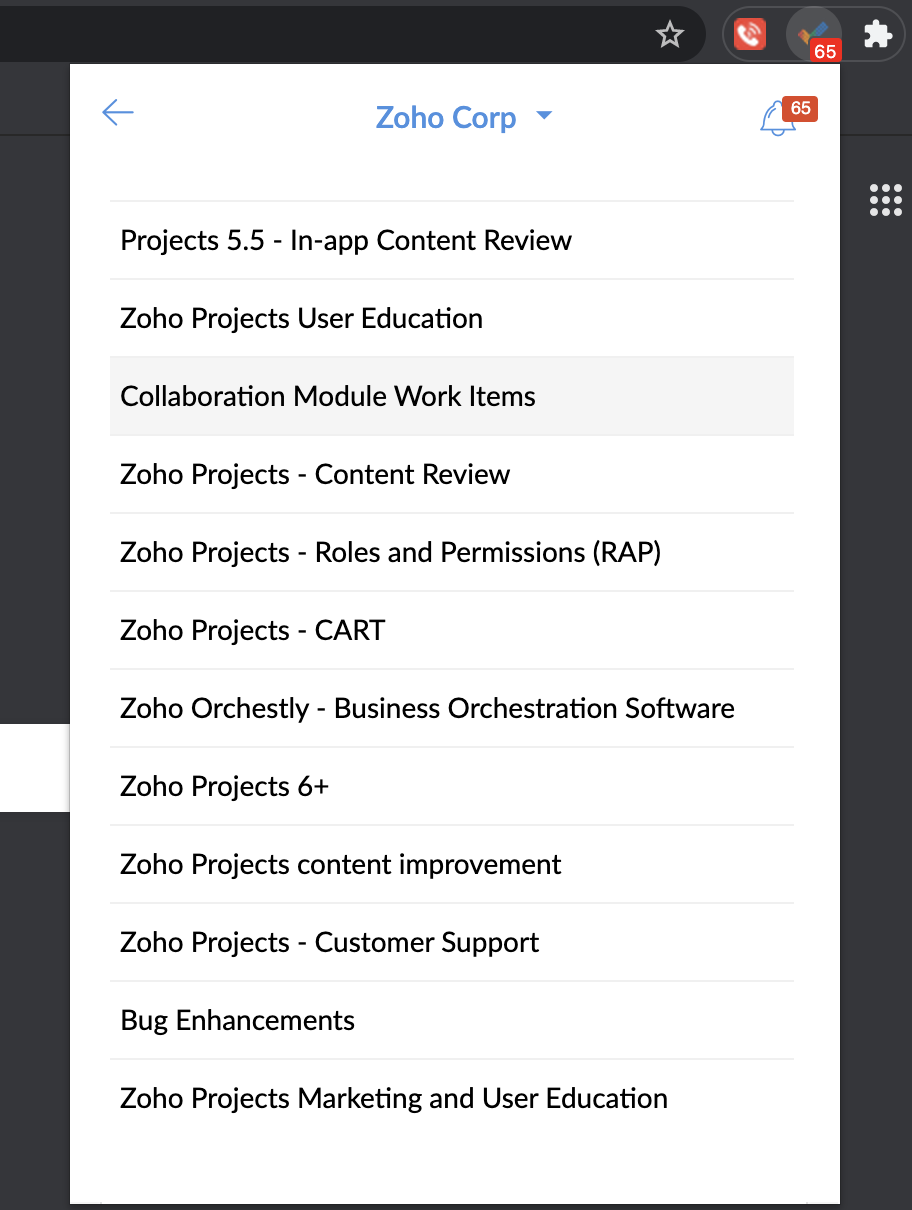The width and height of the screenshot is (912, 1210).
Task: Open notifications bell with 65 badge
Action: pyautogui.click(x=777, y=119)
